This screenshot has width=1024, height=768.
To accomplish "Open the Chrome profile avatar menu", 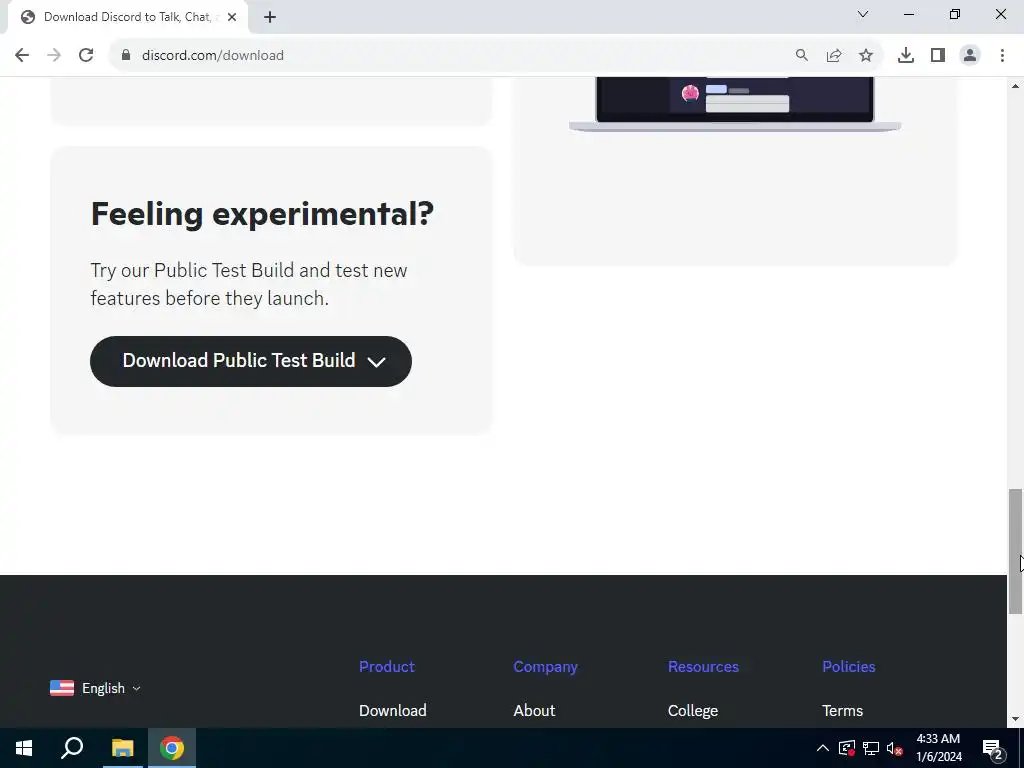I will pyautogui.click(x=970, y=56).
